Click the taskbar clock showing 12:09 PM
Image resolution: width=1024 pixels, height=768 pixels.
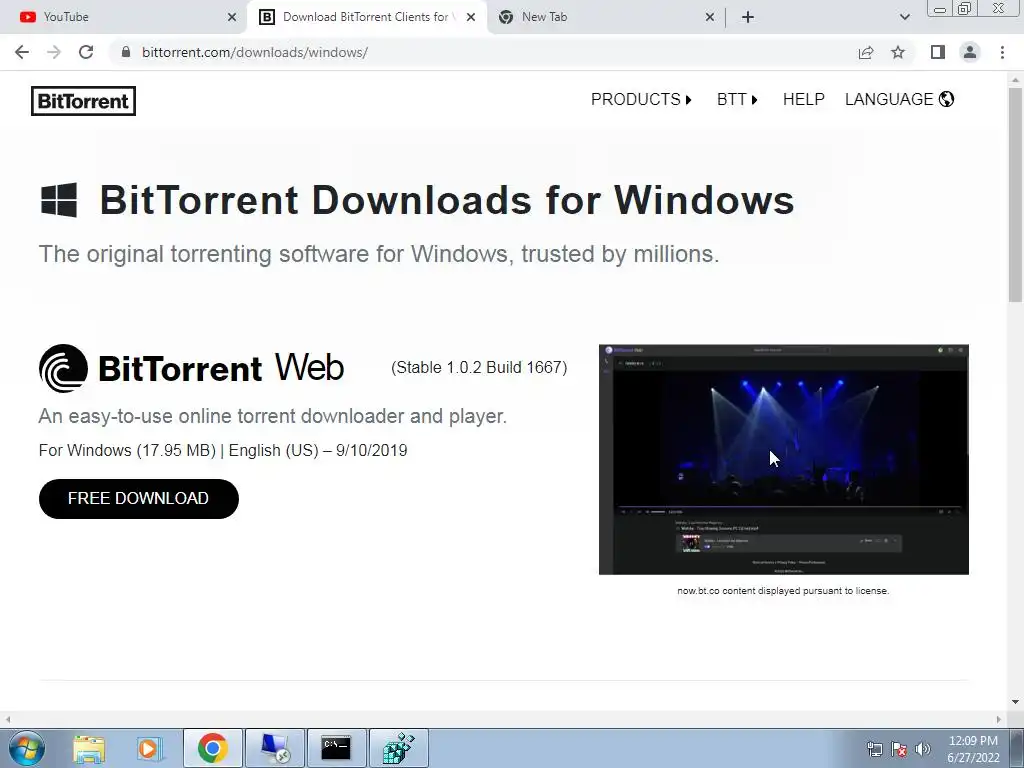973,749
